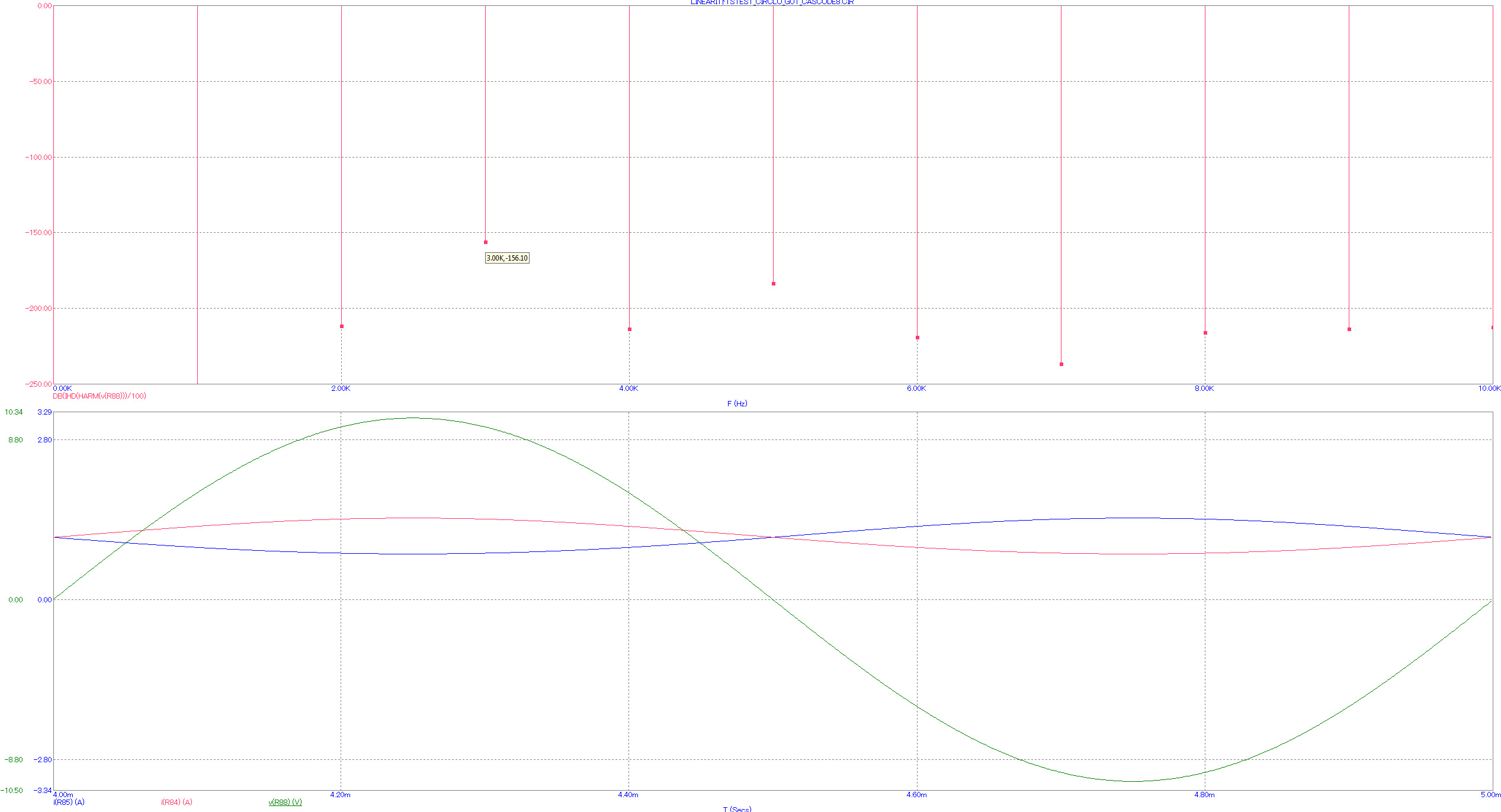Select the 7 kHz harmonic data point marker
This screenshot has height=812, width=1501.
click(x=1061, y=364)
